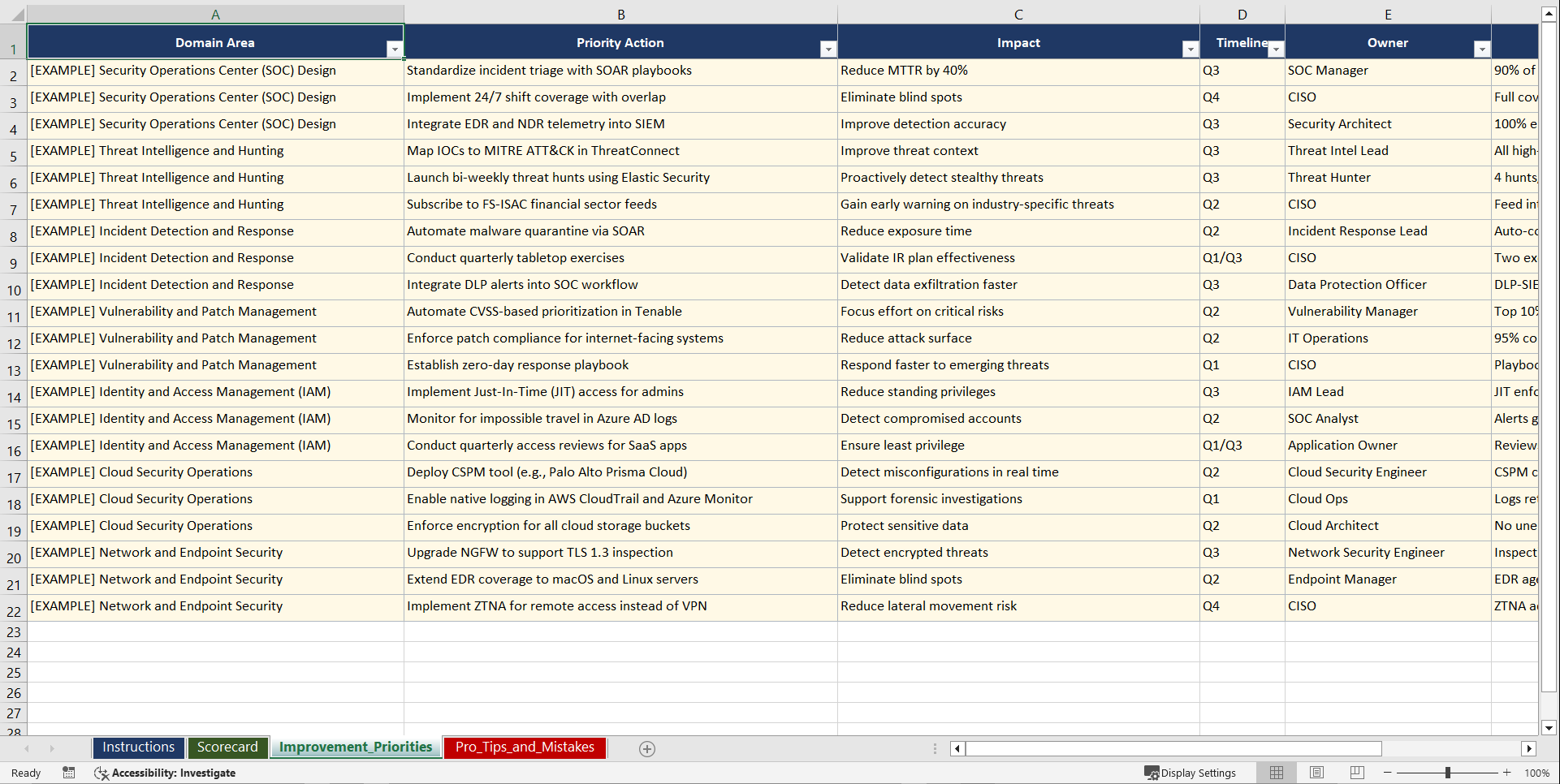Open the Domain Area filter dropdown

tap(395, 50)
